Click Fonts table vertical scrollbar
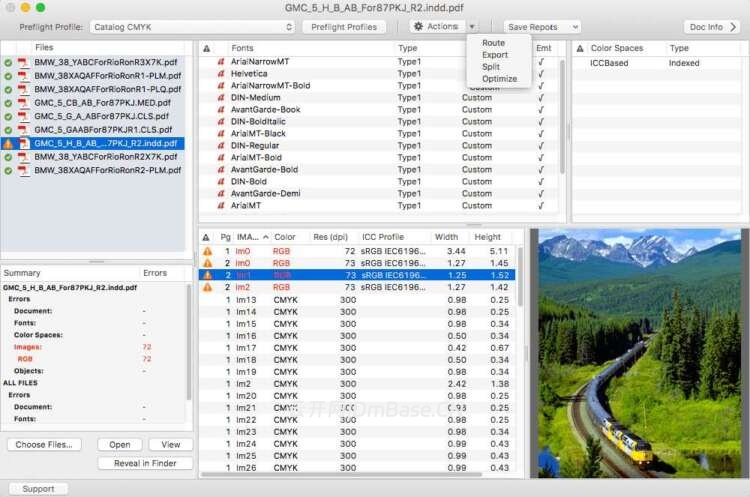The image size is (750, 497). (562, 116)
